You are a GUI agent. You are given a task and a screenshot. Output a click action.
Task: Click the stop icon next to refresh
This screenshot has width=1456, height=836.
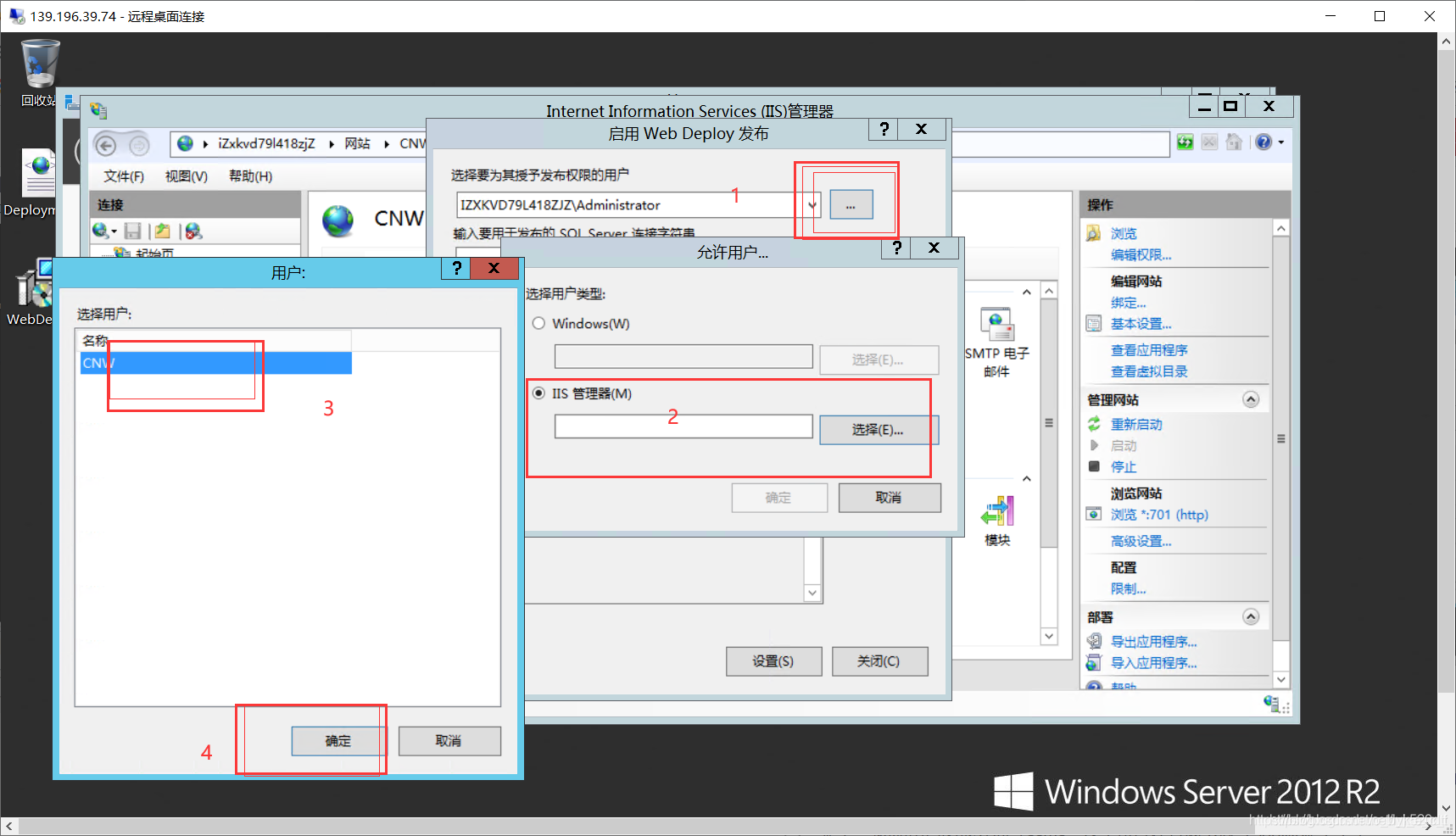1210,142
